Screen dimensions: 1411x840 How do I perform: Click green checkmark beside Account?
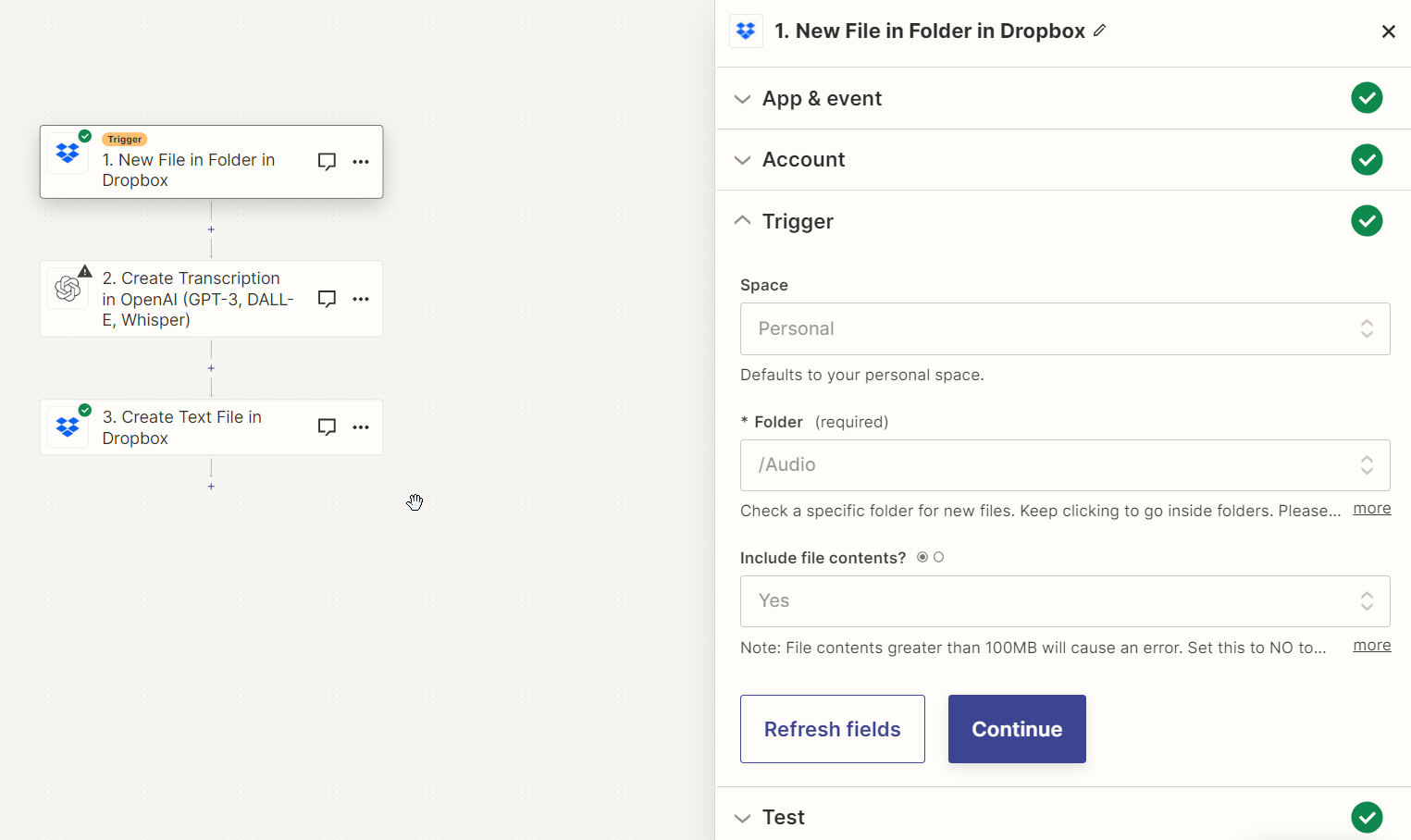[x=1367, y=159]
